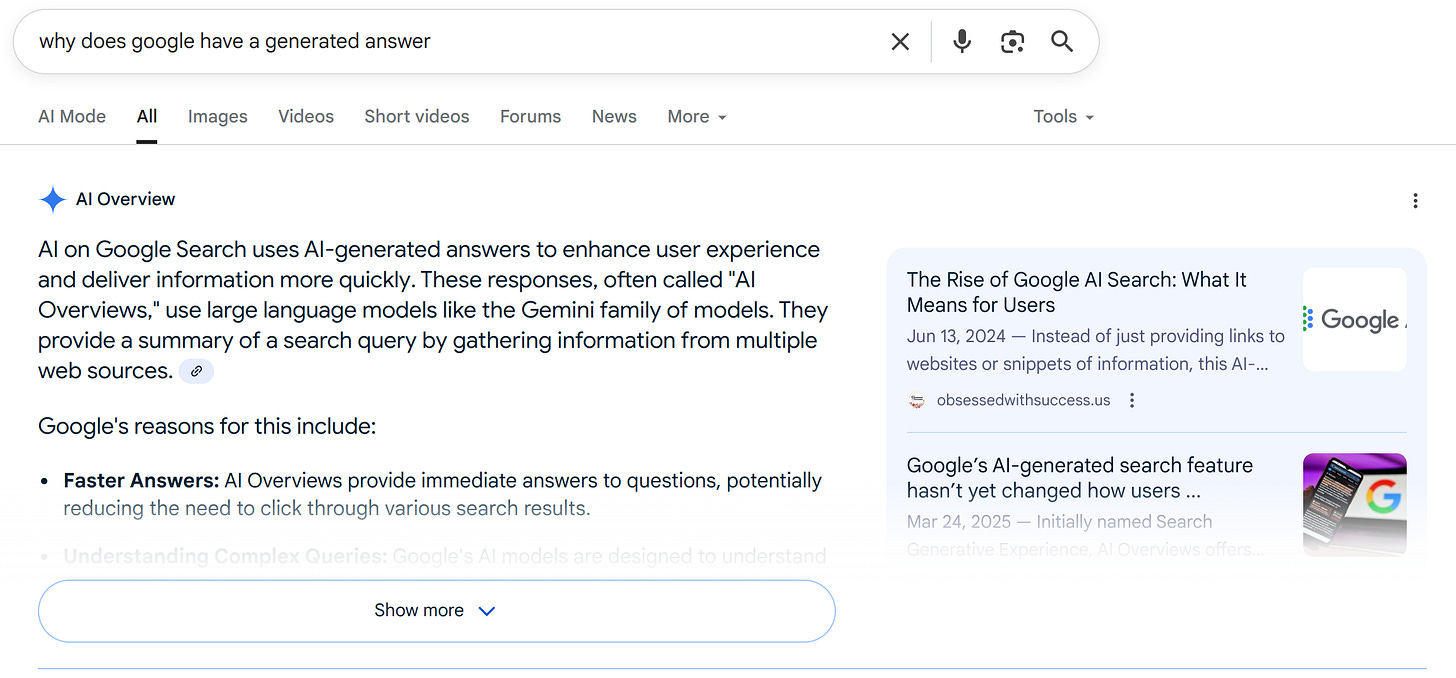
Task: Open Google Lens image search icon
Action: (1012, 41)
